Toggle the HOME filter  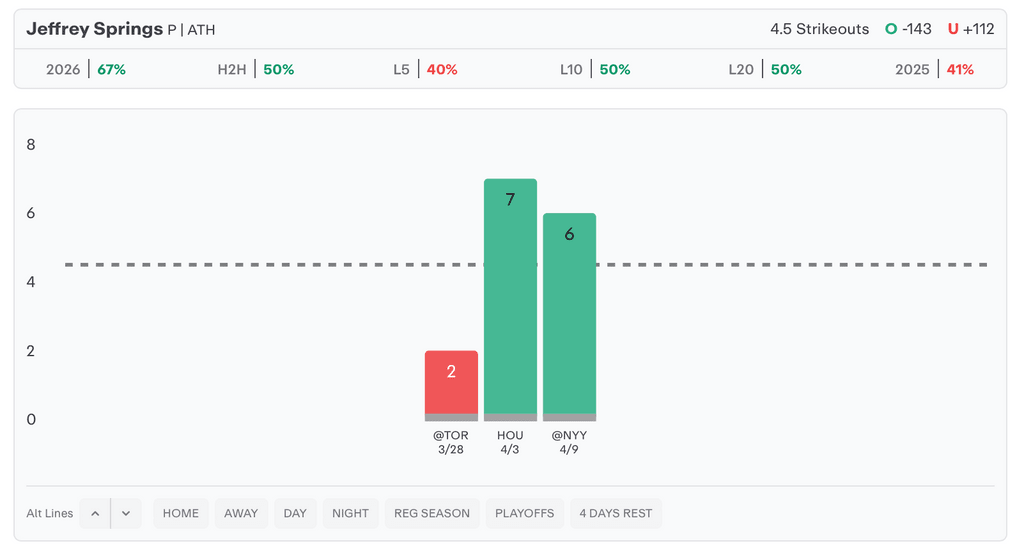click(x=181, y=513)
